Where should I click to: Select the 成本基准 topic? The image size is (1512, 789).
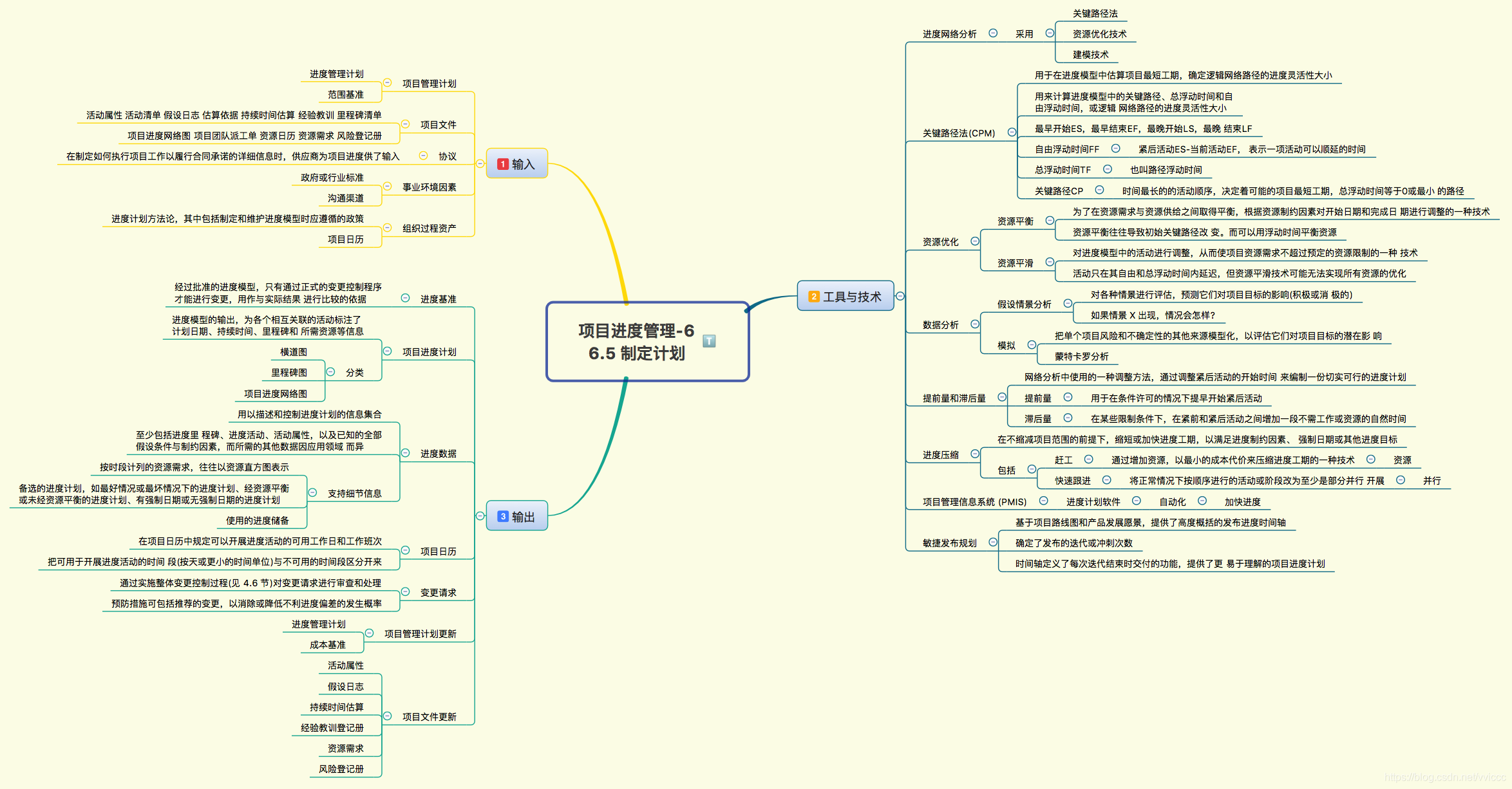click(x=328, y=645)
